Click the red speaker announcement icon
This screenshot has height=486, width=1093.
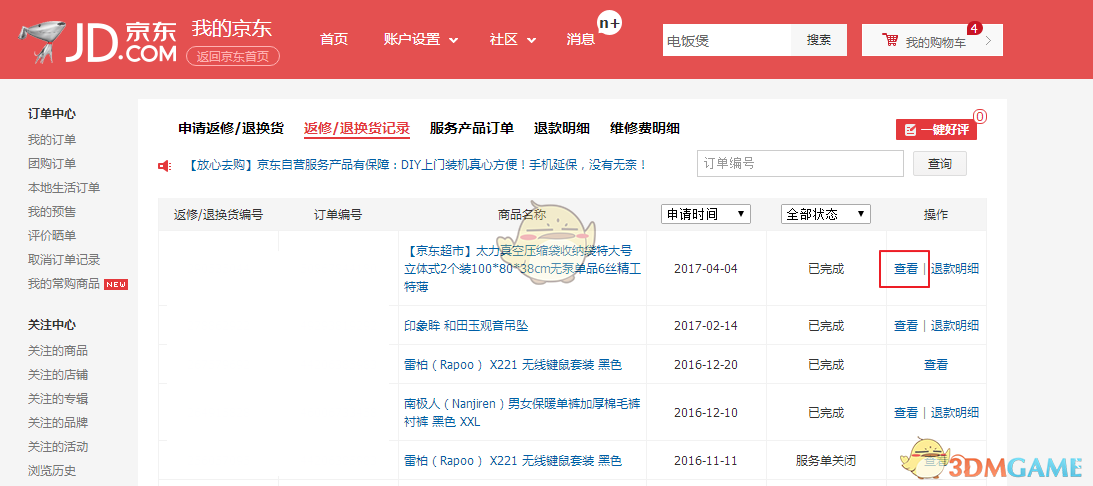point(165,165)
